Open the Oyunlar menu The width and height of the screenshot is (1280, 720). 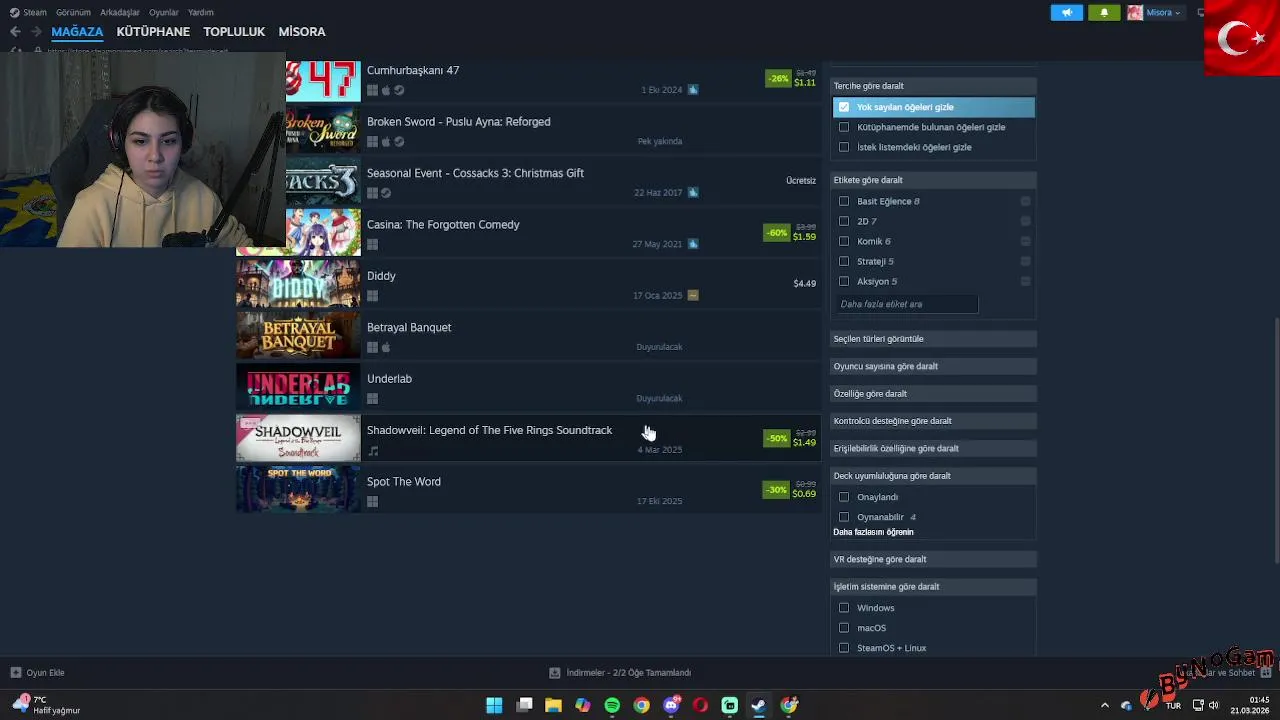[164, 12]
